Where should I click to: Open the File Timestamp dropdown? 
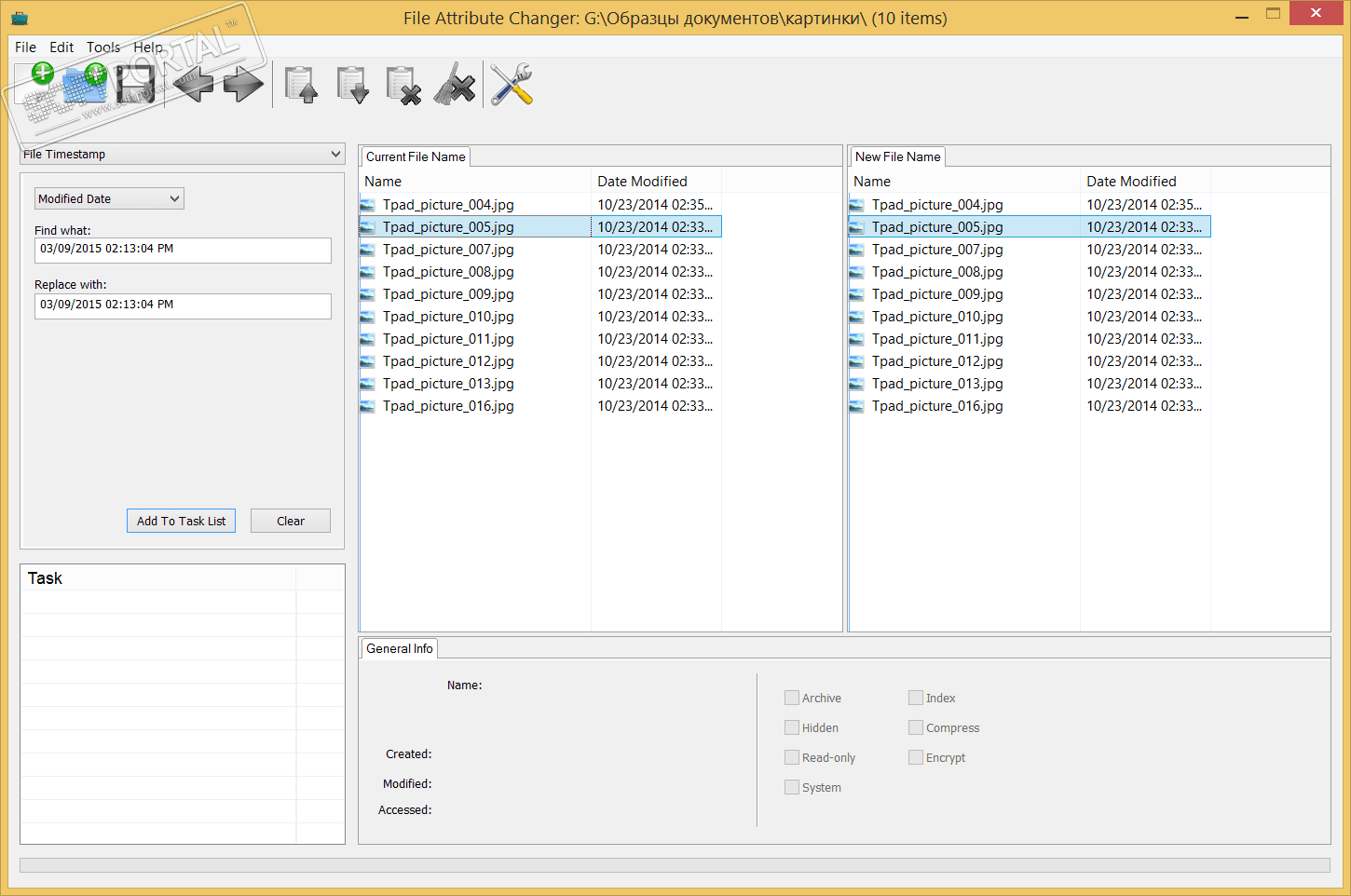tap(183, 155)
